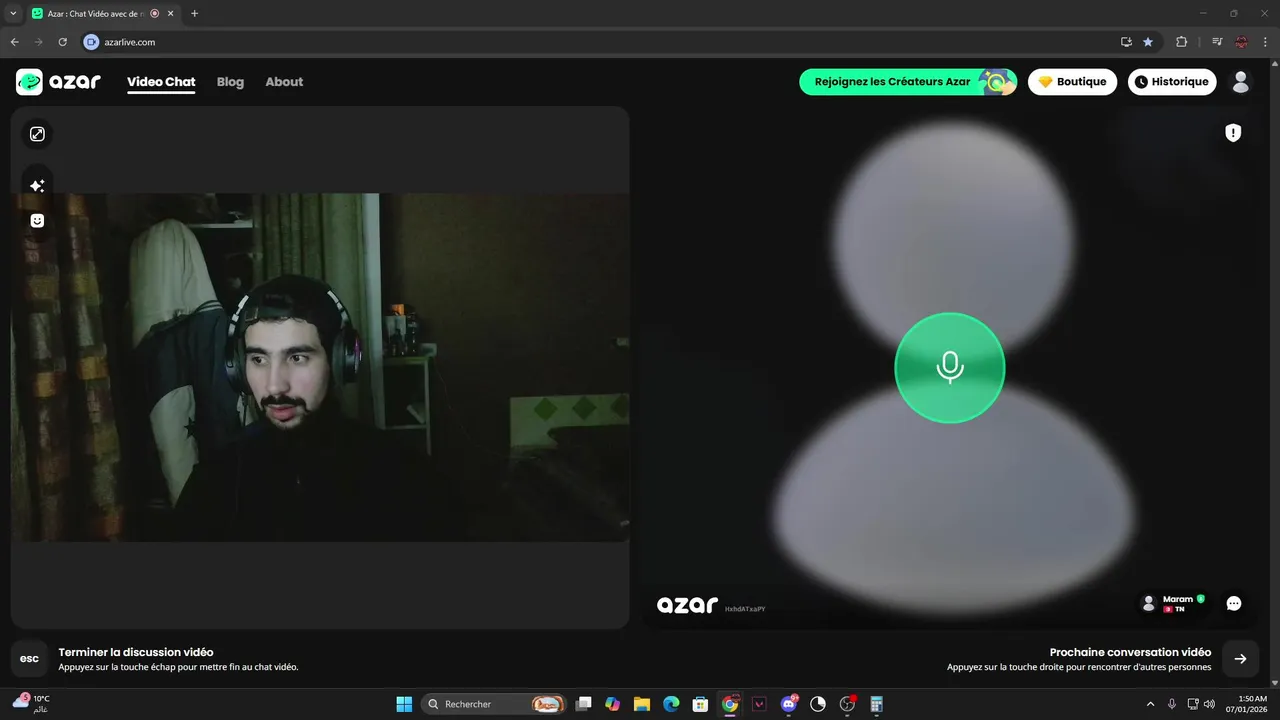
Task: View site information icon in address bar
Action: 92,42
